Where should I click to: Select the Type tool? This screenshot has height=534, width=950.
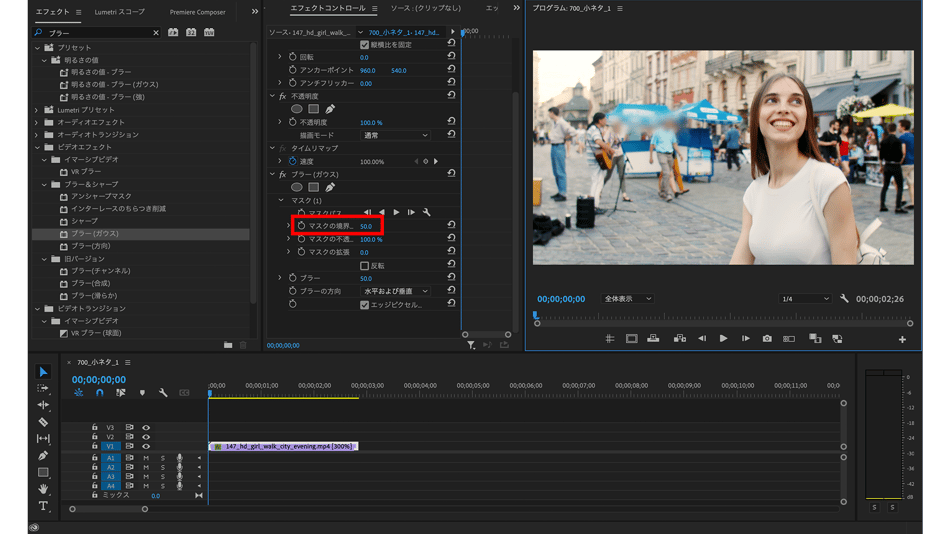pos(43,506)
